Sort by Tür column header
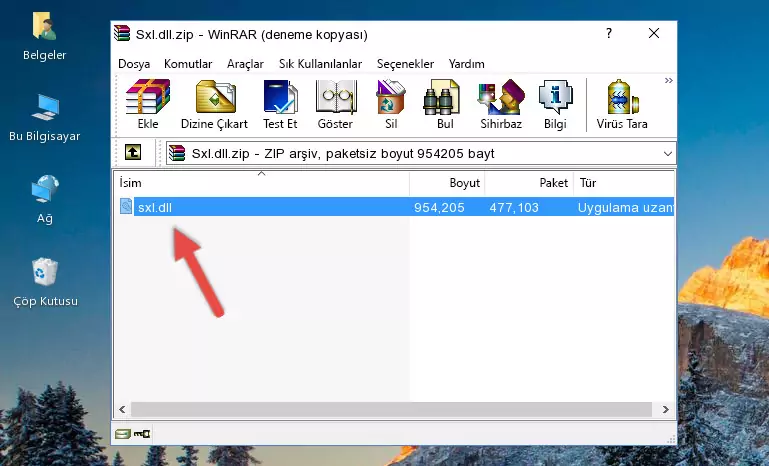Screen dimensions: 769x466 624,182
